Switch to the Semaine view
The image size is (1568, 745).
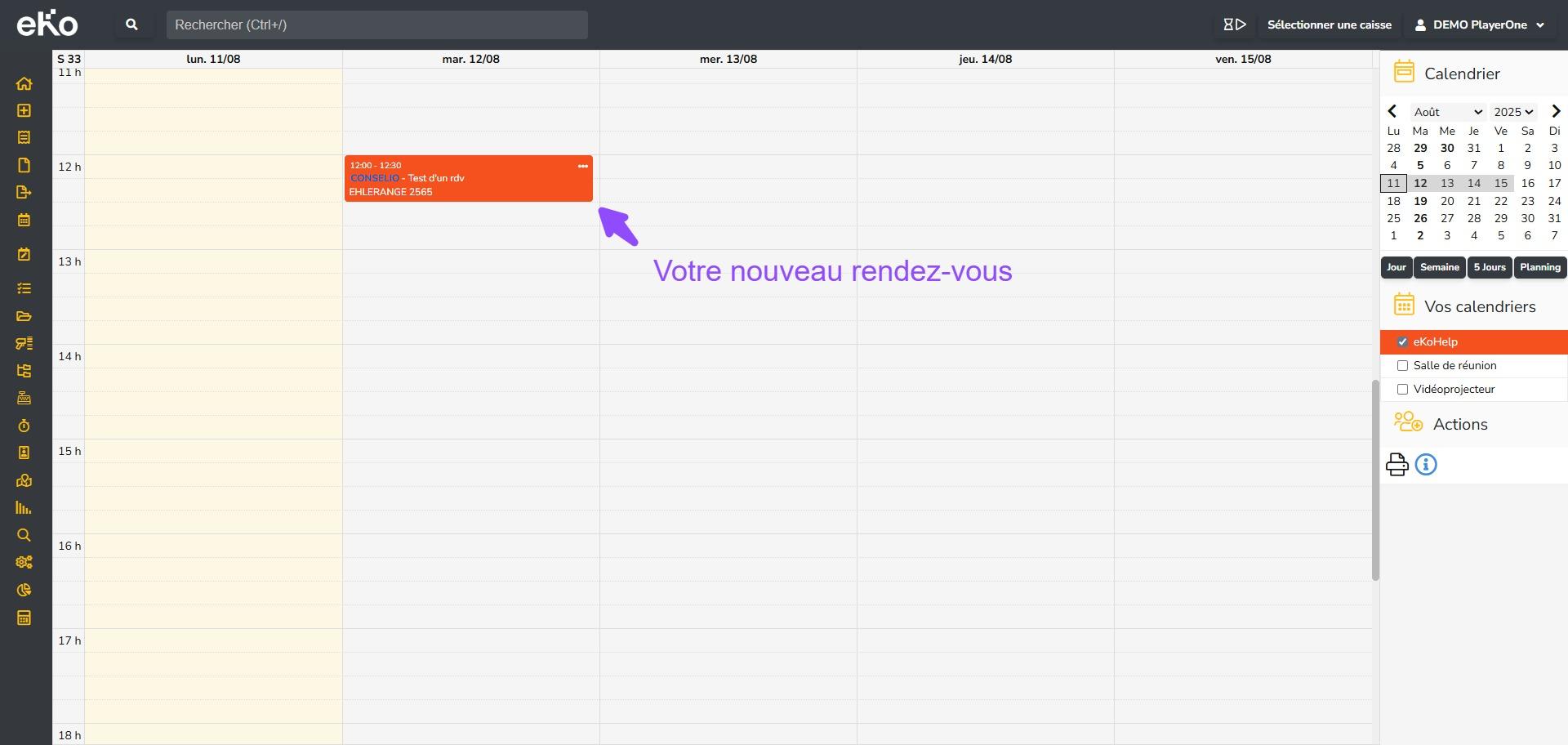[x=1439, y=267]
